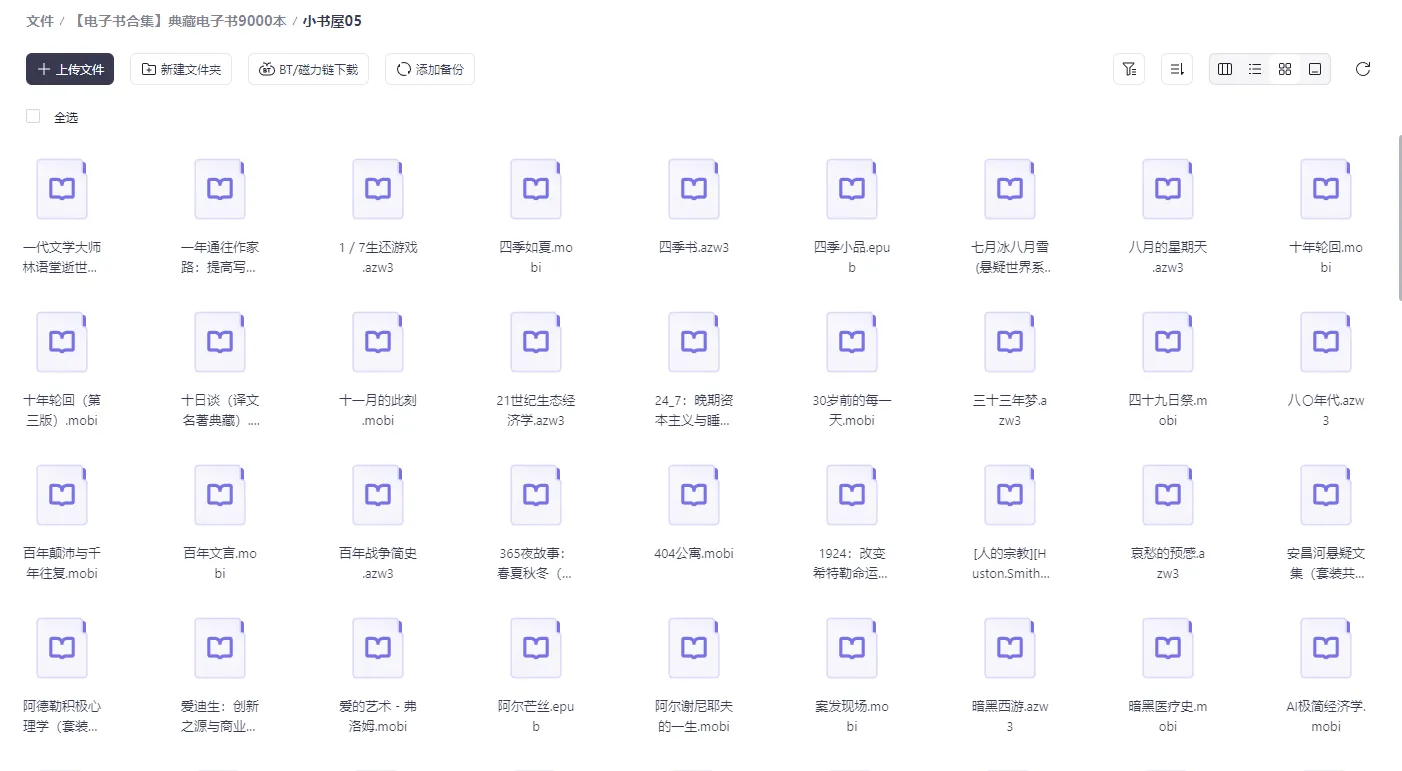Click file name 阿尔谢尼耶夫的一生.mobi

694,716
